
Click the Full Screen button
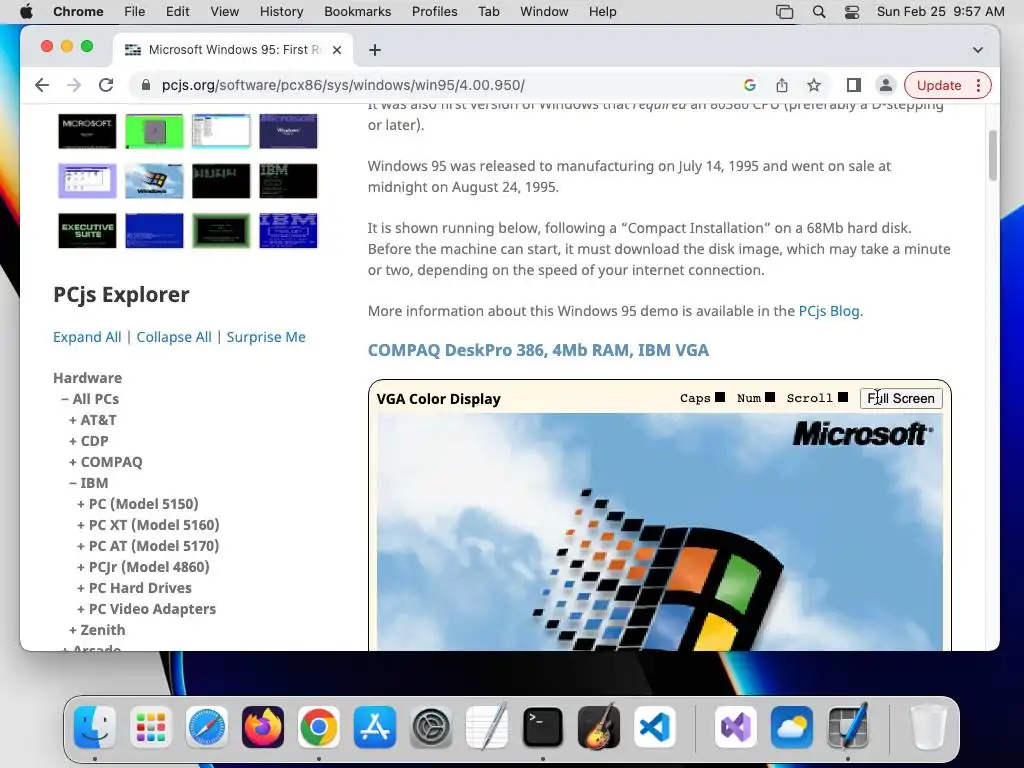pos(901,398)
